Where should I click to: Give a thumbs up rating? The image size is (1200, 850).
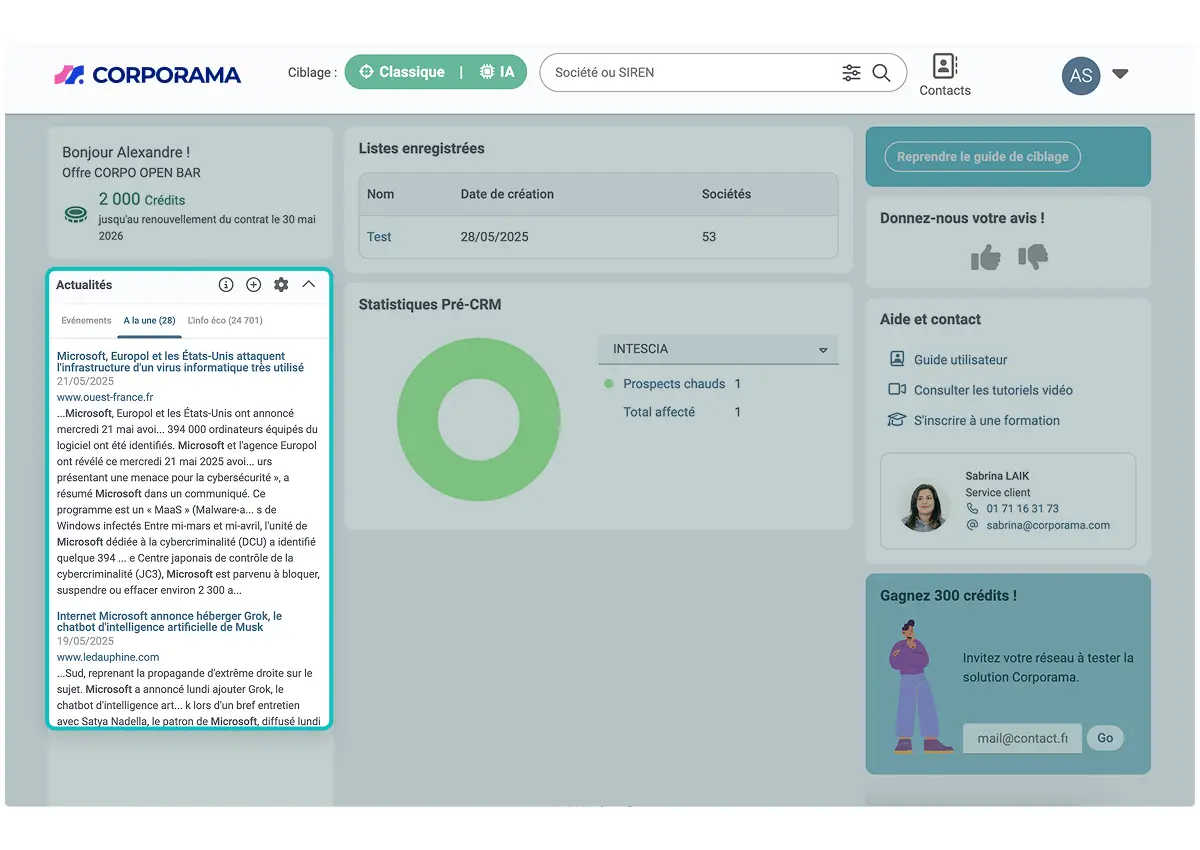click(986, 258)
